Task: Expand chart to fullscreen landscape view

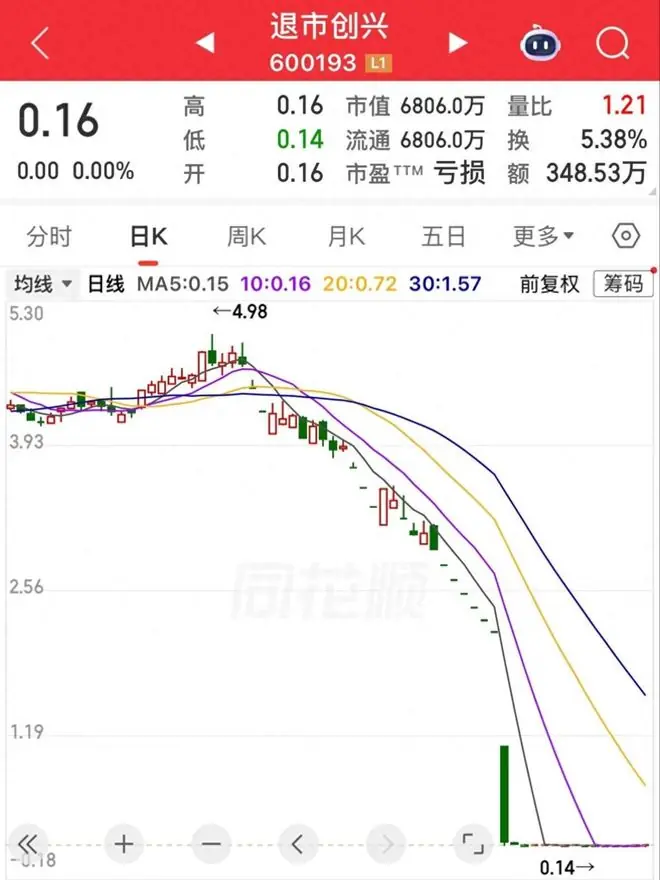Action: (x=473, y=844)
